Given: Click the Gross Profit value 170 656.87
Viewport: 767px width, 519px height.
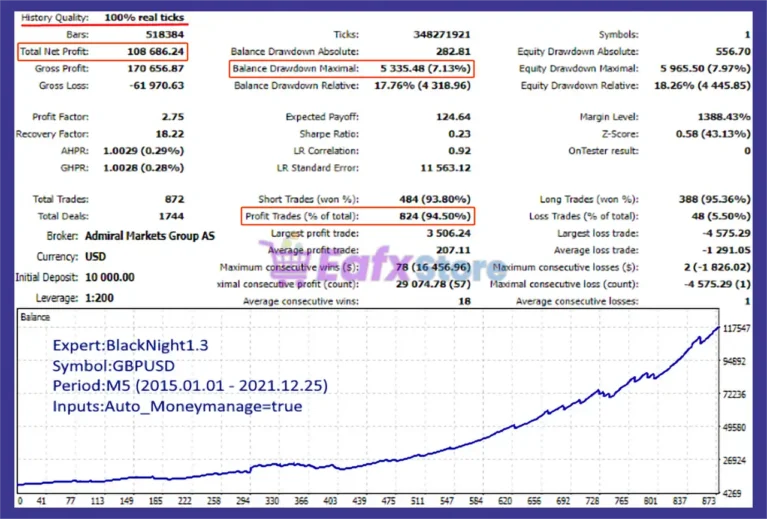Looking at the screenshot, I should coord(151,69).
